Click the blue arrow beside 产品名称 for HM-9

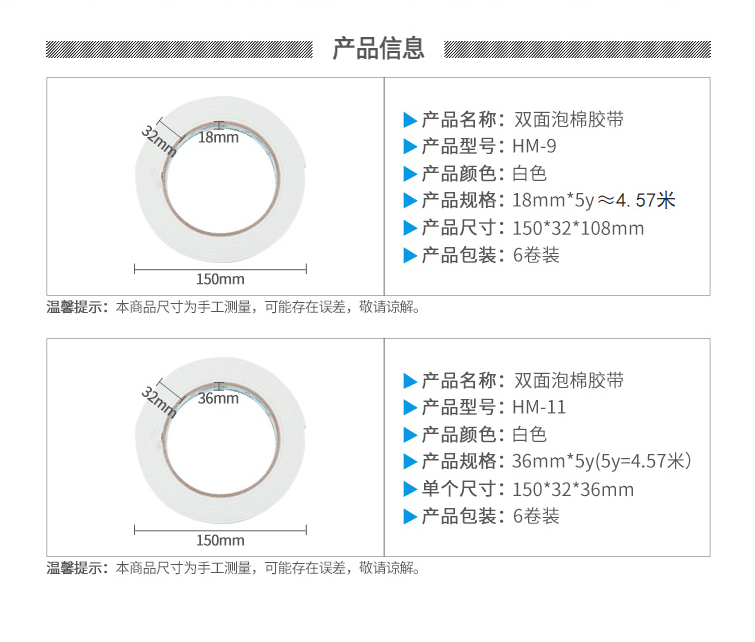(x=410, y=120)
